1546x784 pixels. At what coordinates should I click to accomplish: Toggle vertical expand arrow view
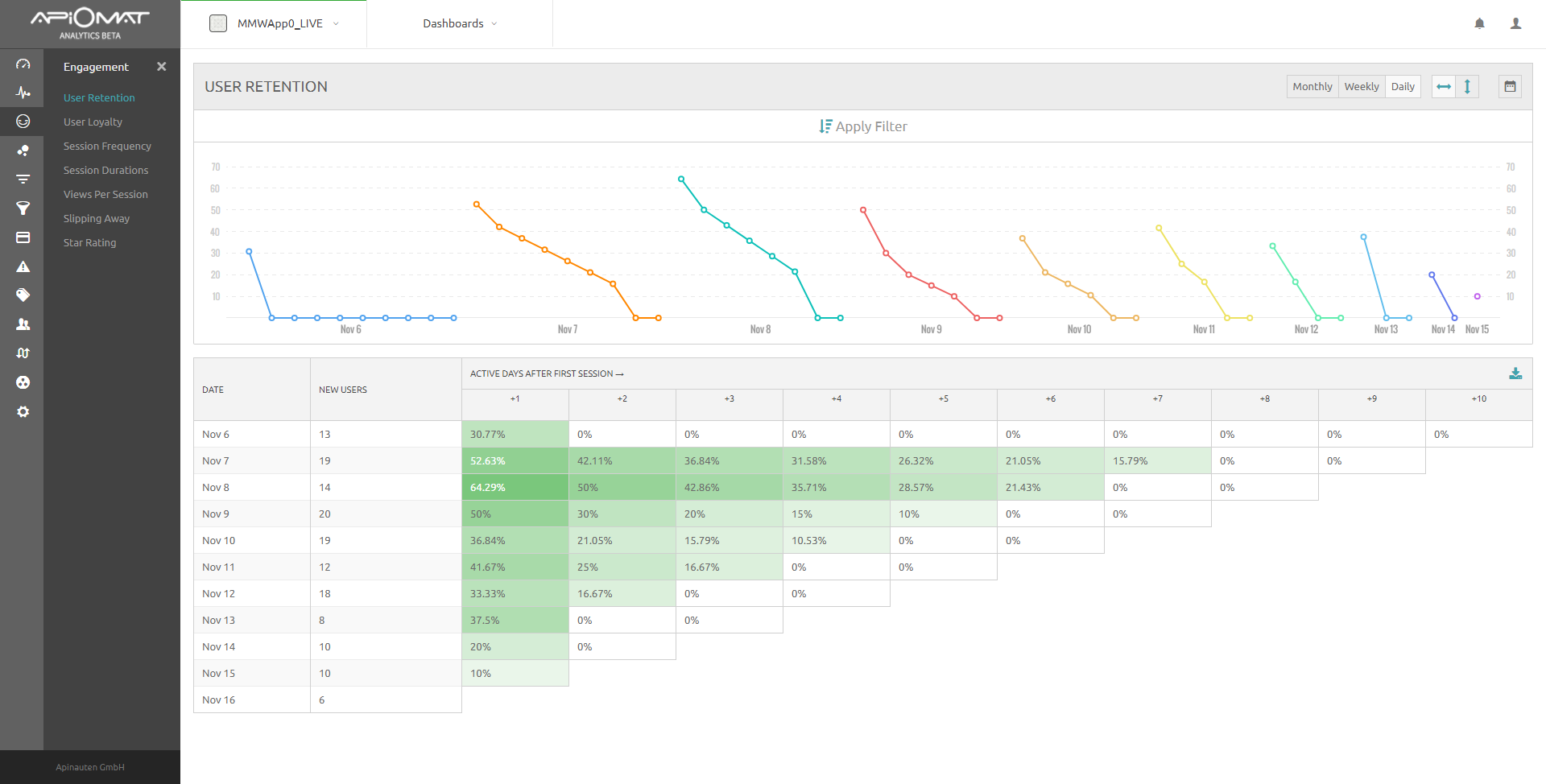pyautogui.click(x=1467, y=86)
